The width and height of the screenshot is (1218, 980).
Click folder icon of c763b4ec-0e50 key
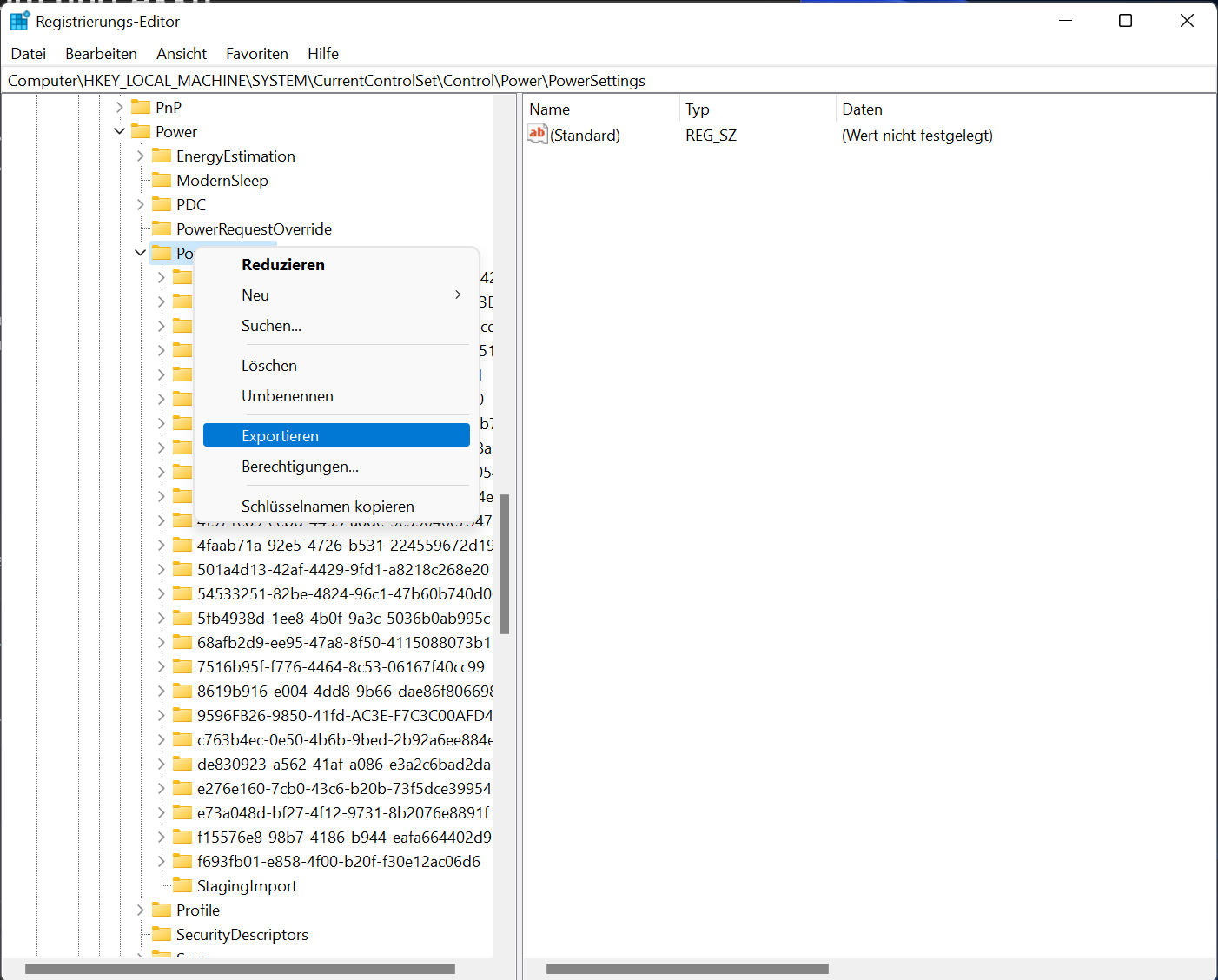click(x=182, y=739)
